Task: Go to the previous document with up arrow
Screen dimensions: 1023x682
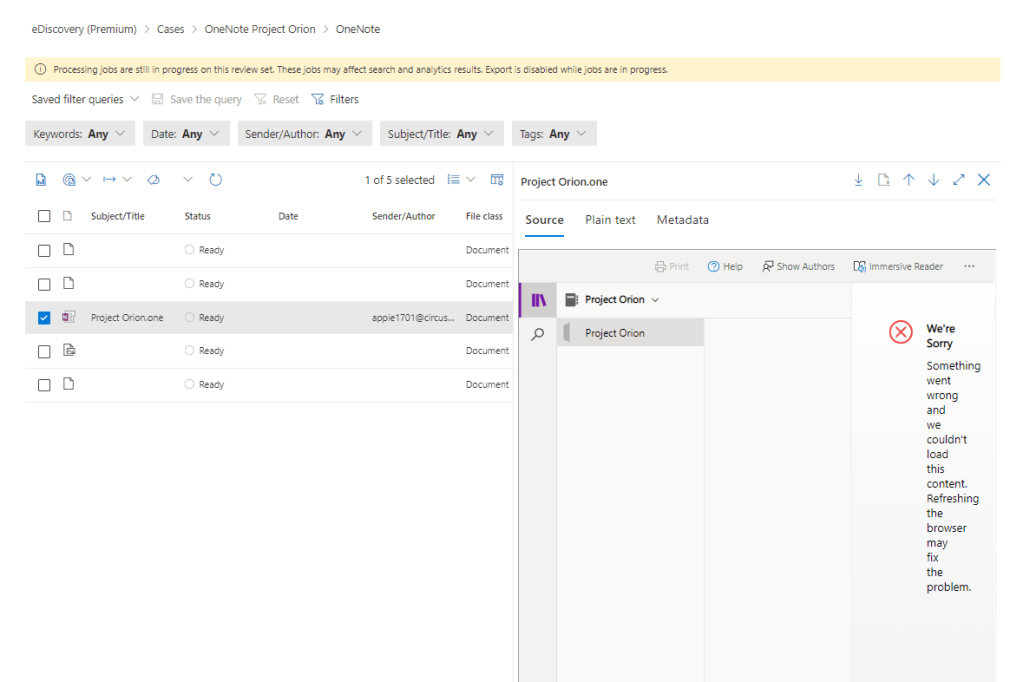Action: pos(909,180)
